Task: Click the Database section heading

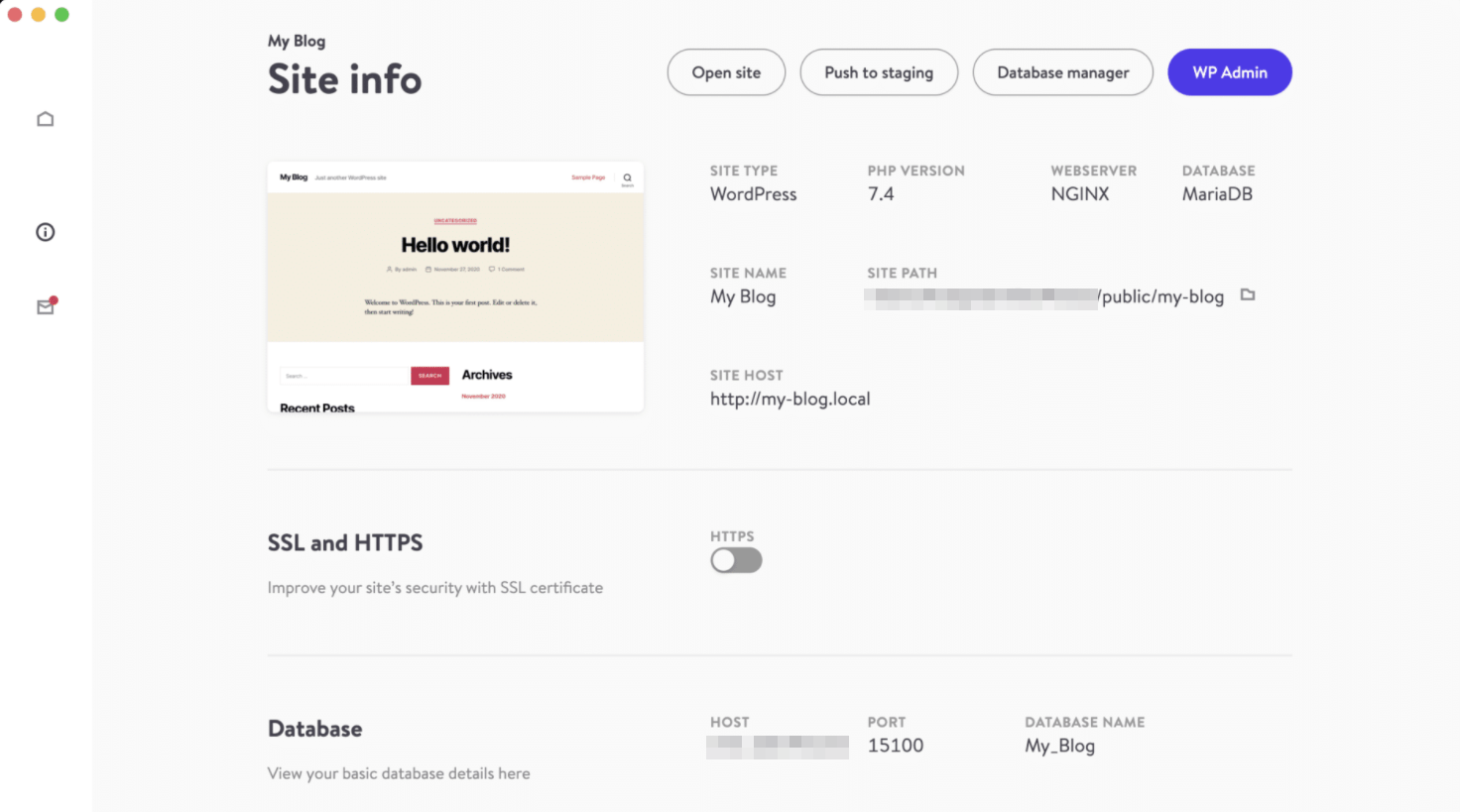Action: 315,729
